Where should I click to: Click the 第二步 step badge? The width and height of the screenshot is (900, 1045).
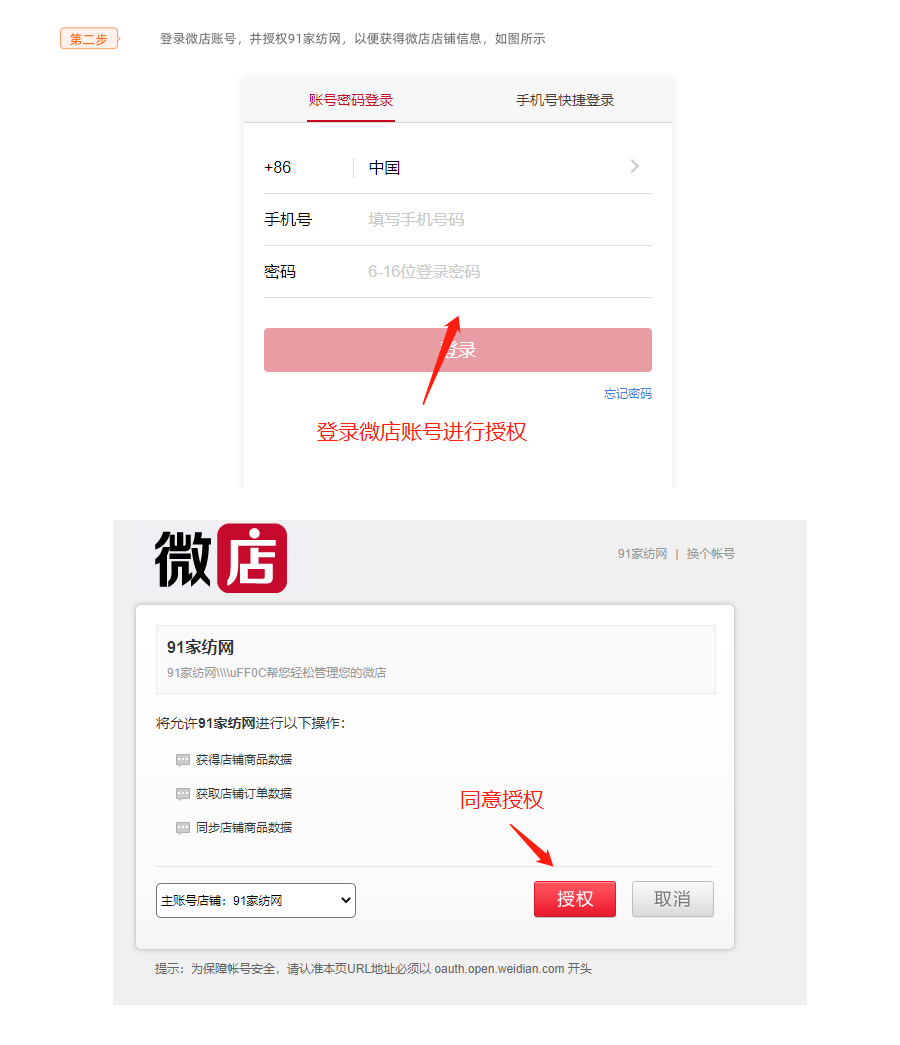[89, 39]
